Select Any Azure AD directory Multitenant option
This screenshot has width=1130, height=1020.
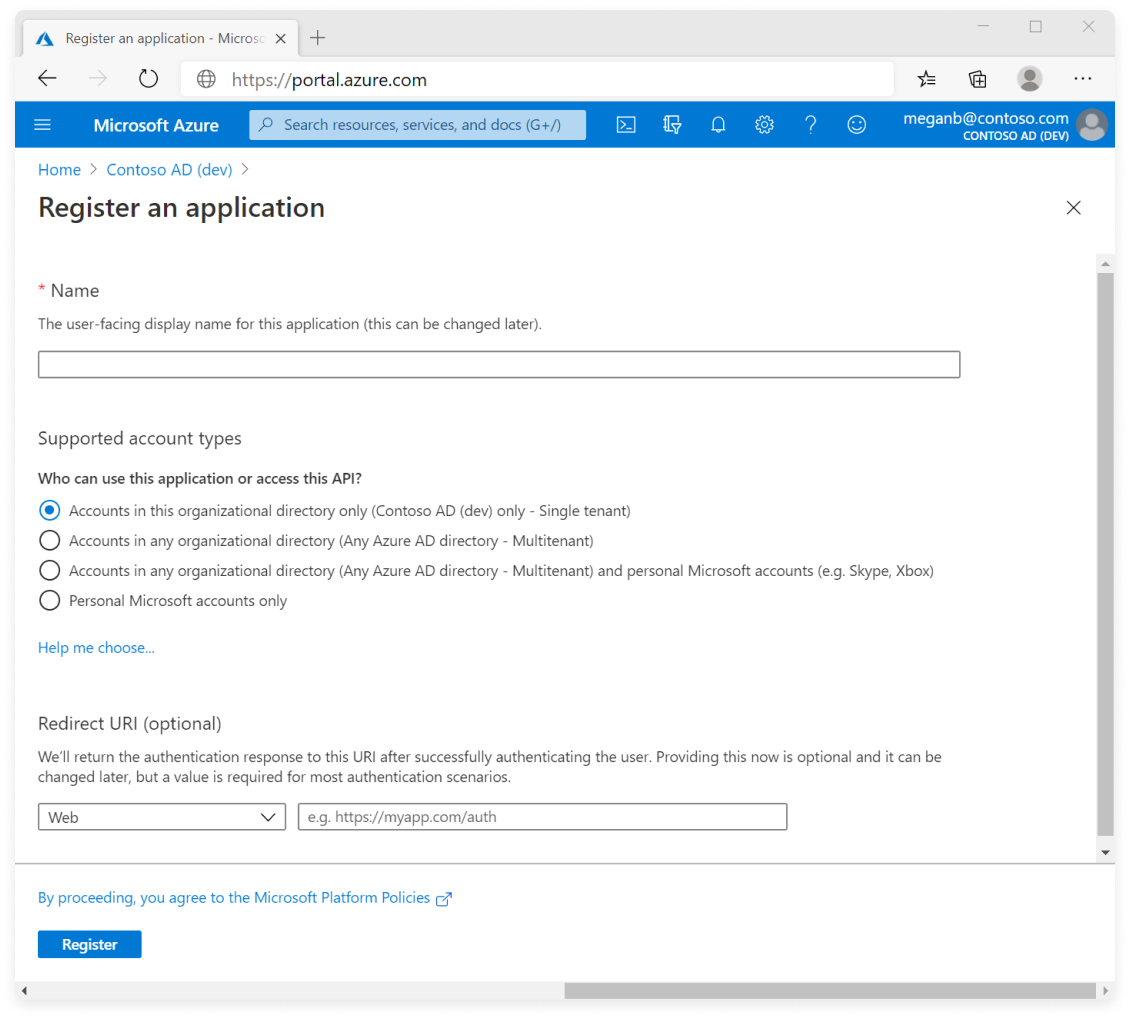point(49,541)
